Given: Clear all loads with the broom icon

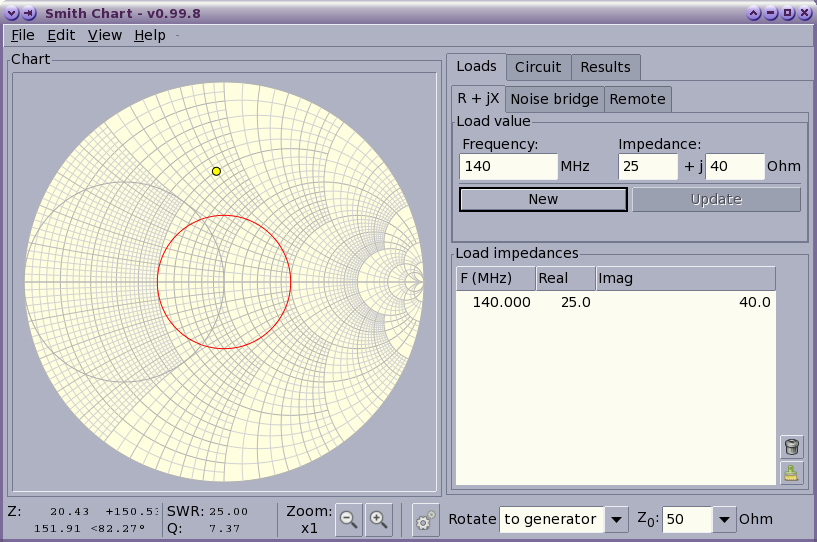Looking at the screenshot, I should tap(791, 473).
